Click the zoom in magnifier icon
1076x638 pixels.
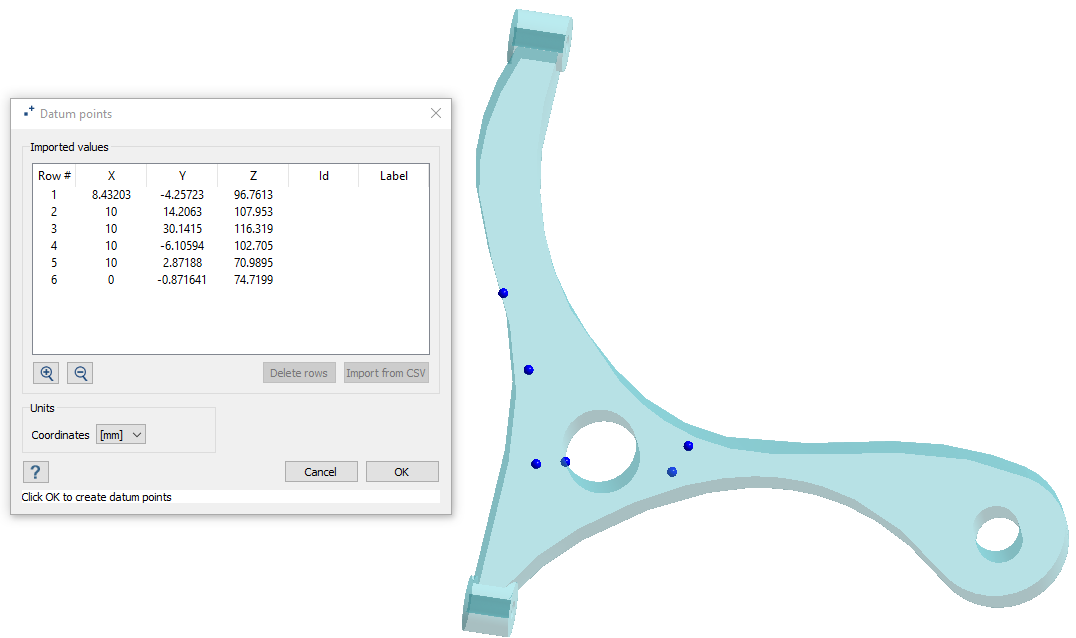(46, 373)
